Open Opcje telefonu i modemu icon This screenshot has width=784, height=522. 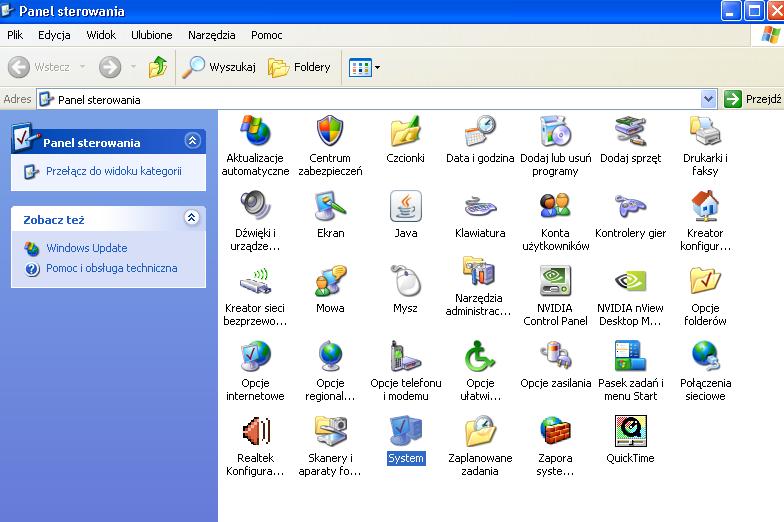click(x=405, y=356)
